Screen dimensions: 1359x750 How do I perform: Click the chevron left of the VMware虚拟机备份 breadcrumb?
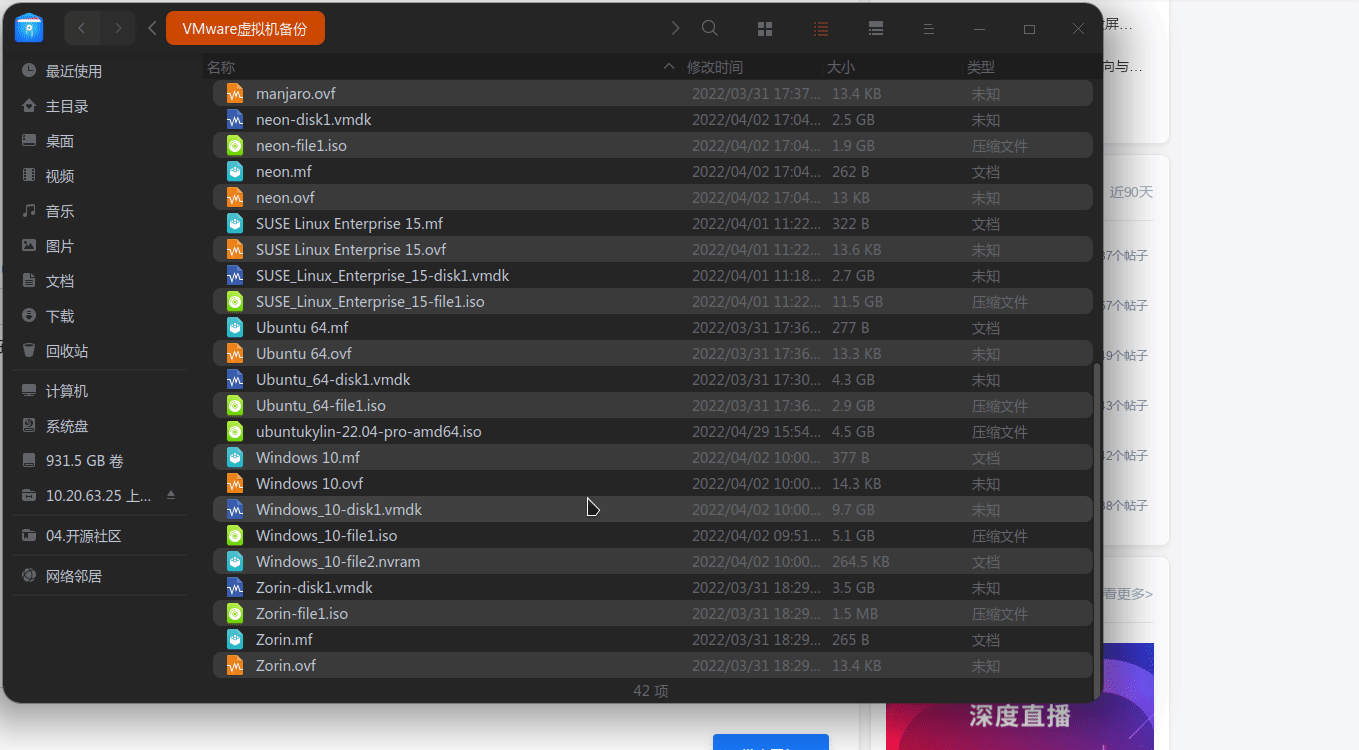[152, 28]
